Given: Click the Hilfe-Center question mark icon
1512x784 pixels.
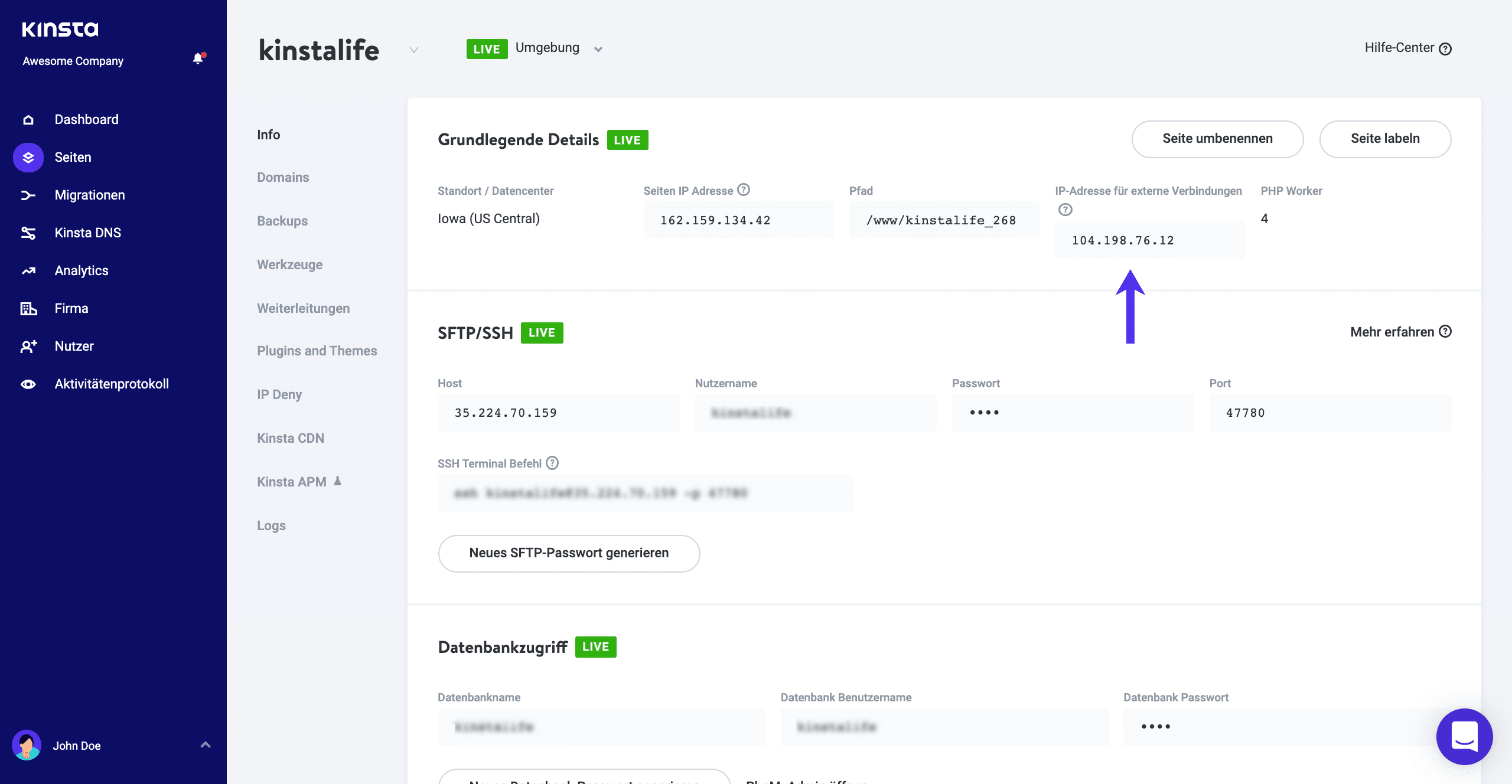Looking at the screenshot, I should (1446, 48).
